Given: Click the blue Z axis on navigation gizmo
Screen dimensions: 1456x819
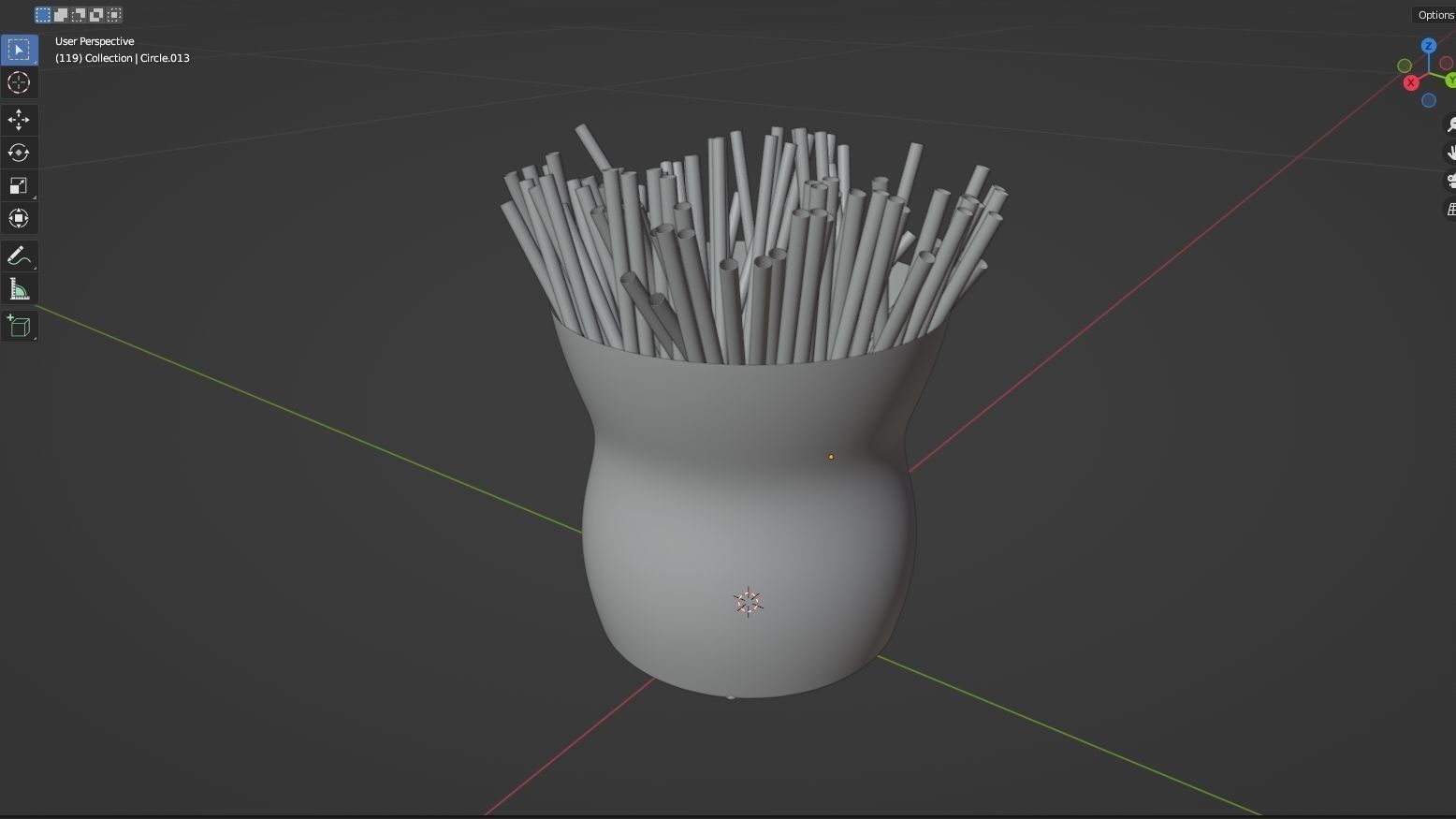Looking at the screenshot, I should pos(1429,45).
